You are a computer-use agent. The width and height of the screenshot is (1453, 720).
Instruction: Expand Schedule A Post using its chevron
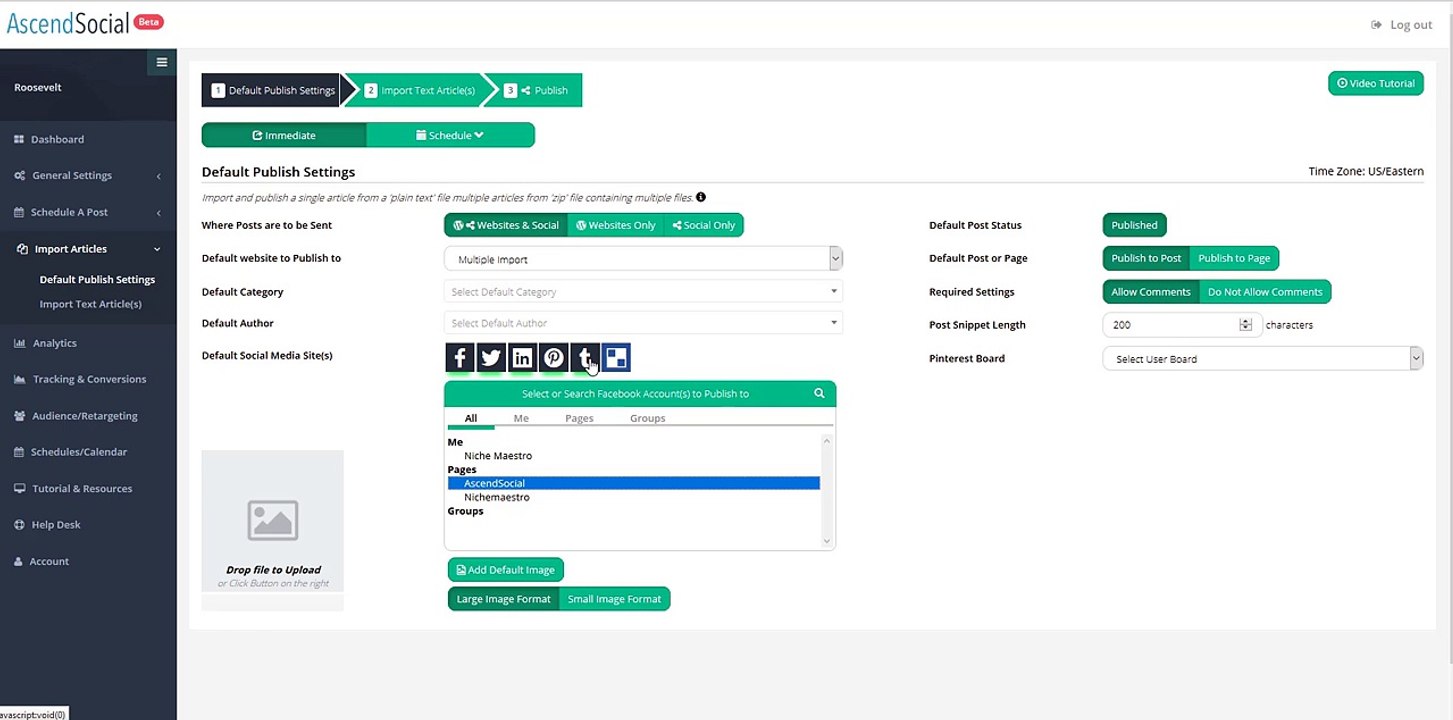[159, 213]
